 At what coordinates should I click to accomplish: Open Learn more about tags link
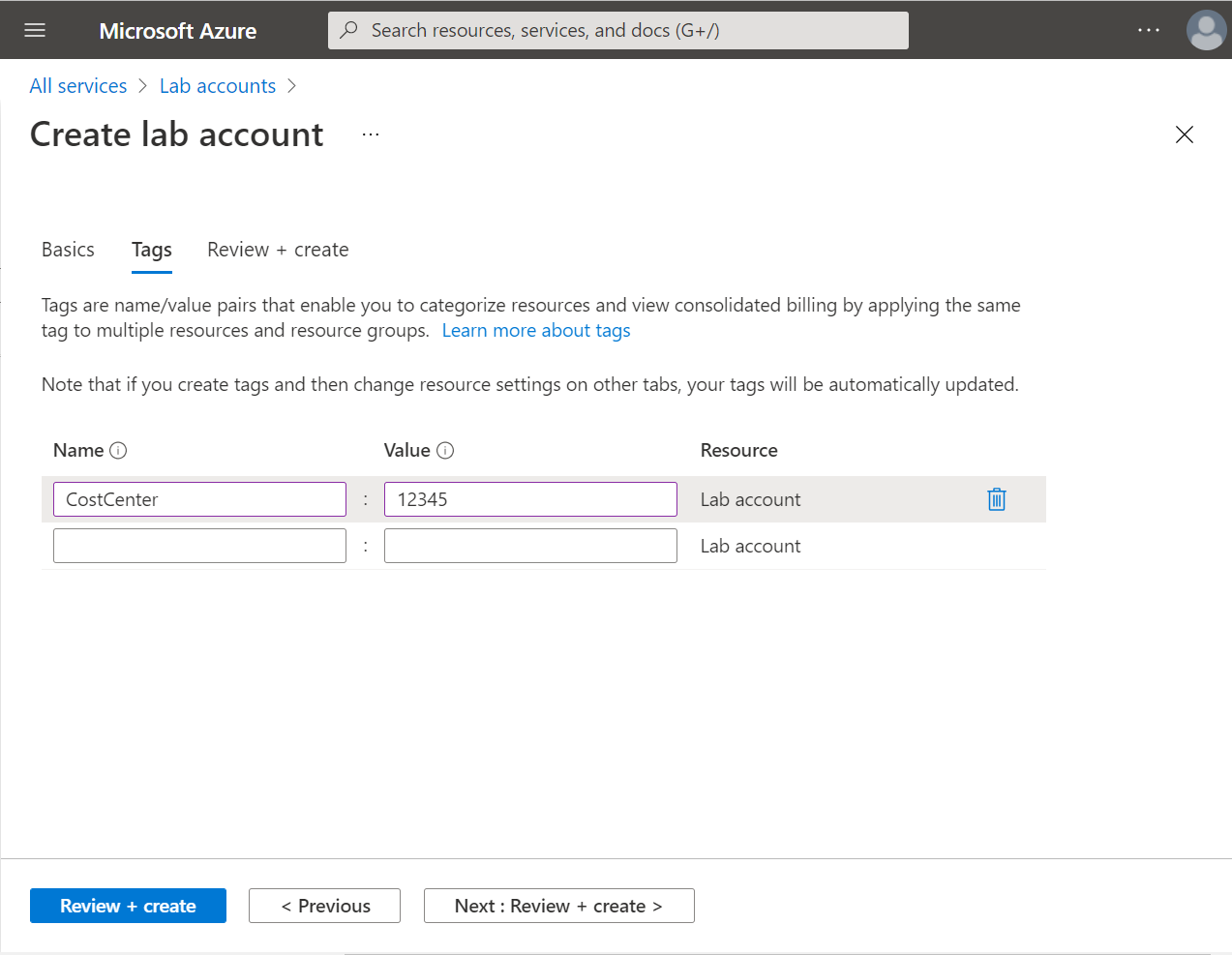535,330
